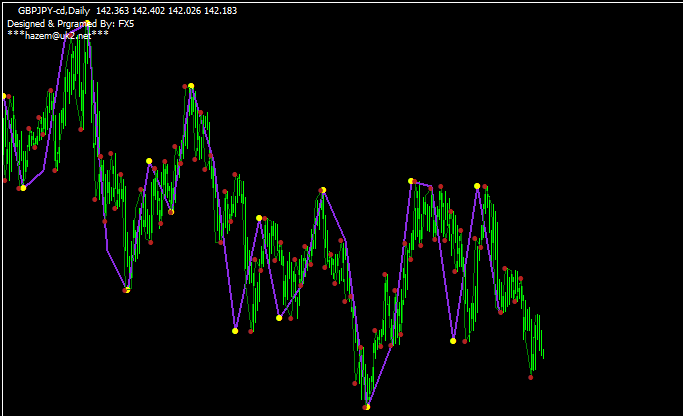Select the second-highest yellow peak marker
Screen dimensions: 683x416
pyautogui.click(x=189, y=86)
